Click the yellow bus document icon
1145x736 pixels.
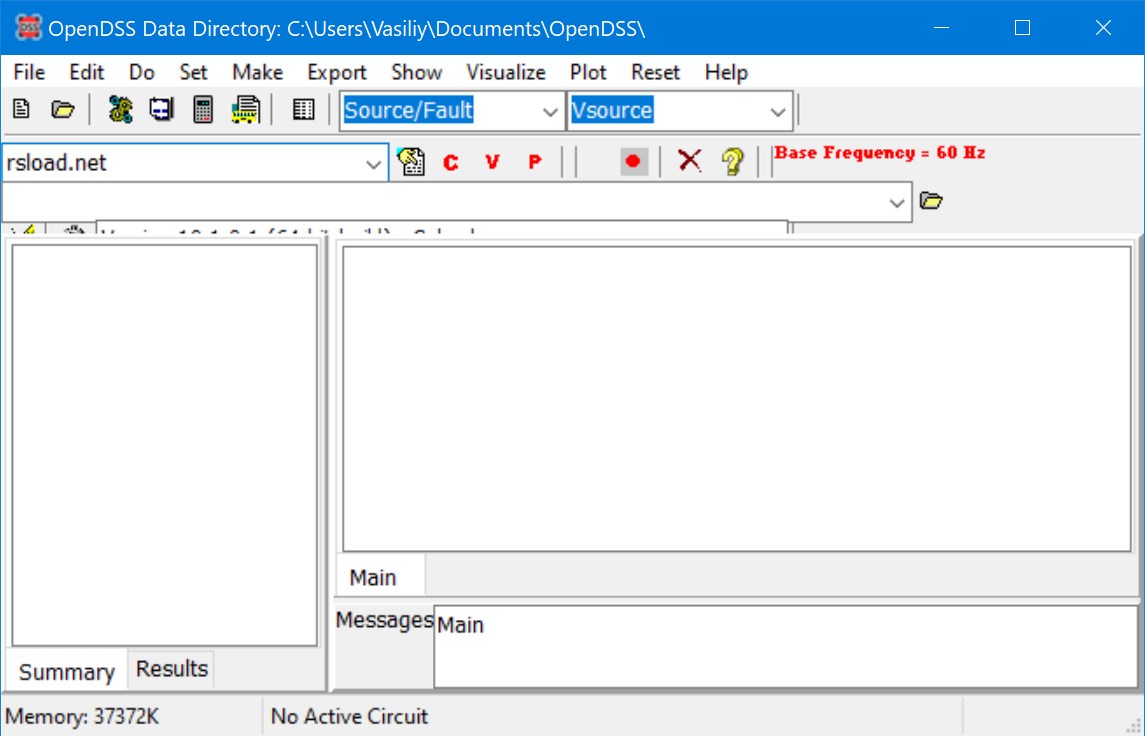coord(245,110)
